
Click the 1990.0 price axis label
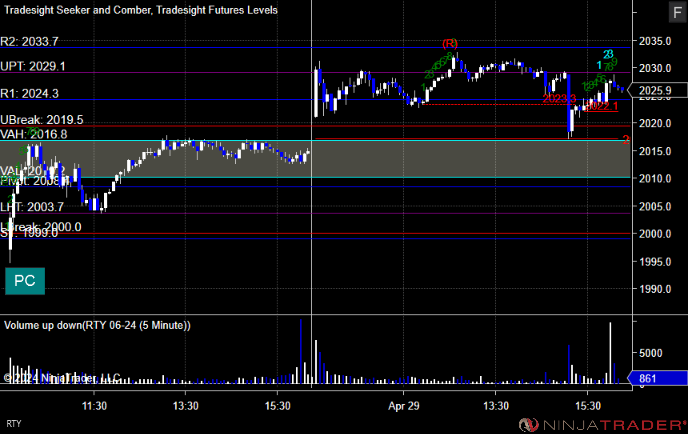coord(655,289)
